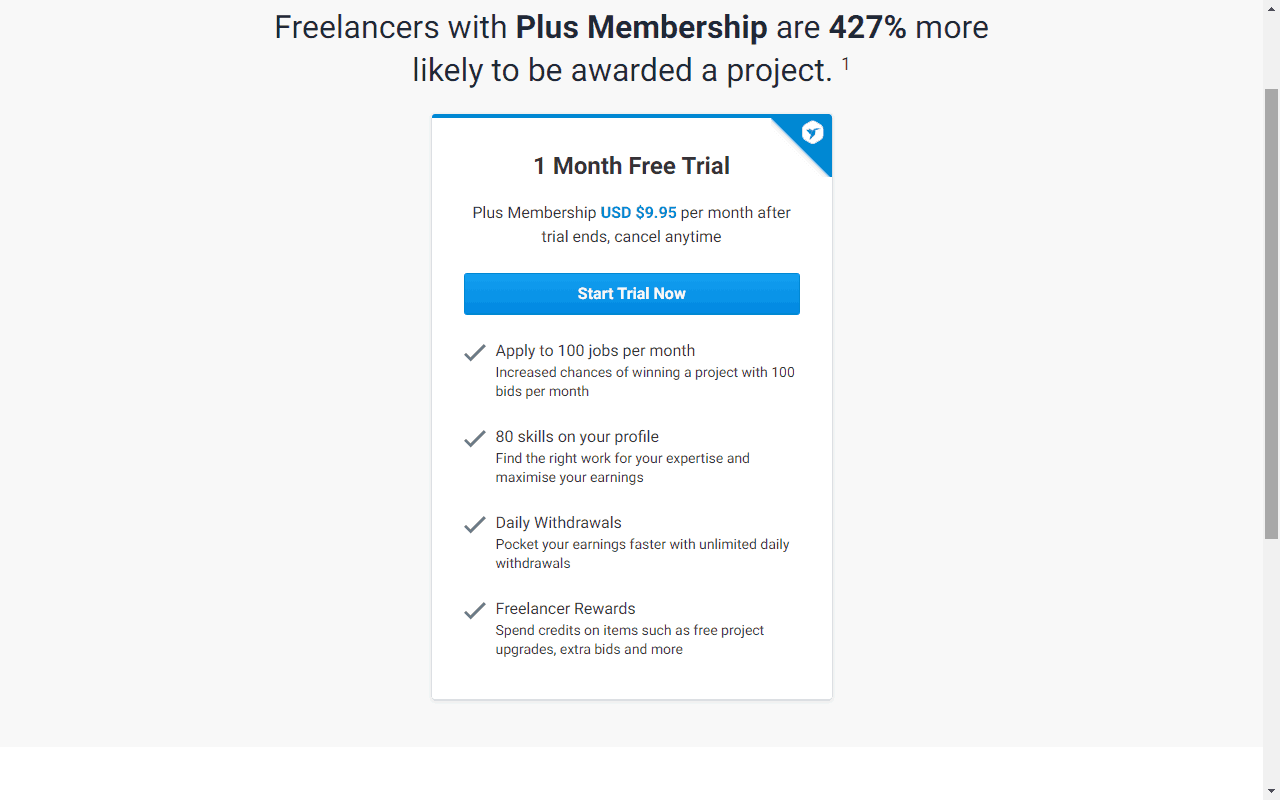1280x800 pixels.
Task: Click checkmark beside Apply to 100 jobs
Action: point(475,353)
